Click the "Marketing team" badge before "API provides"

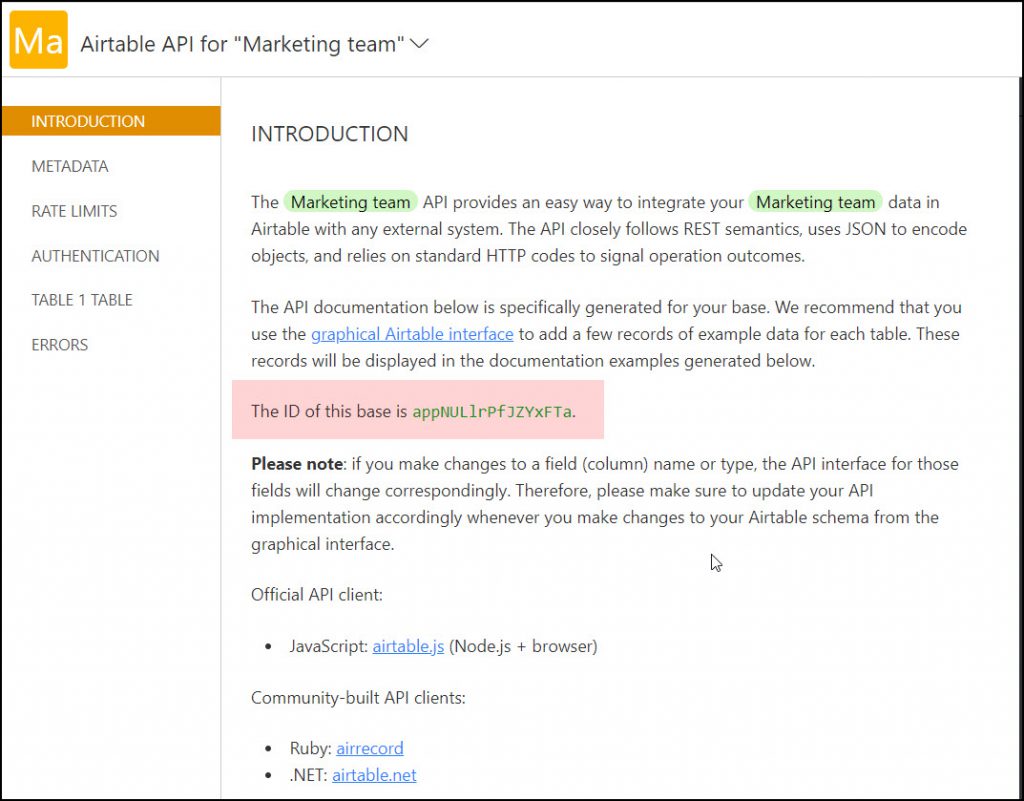350,202
